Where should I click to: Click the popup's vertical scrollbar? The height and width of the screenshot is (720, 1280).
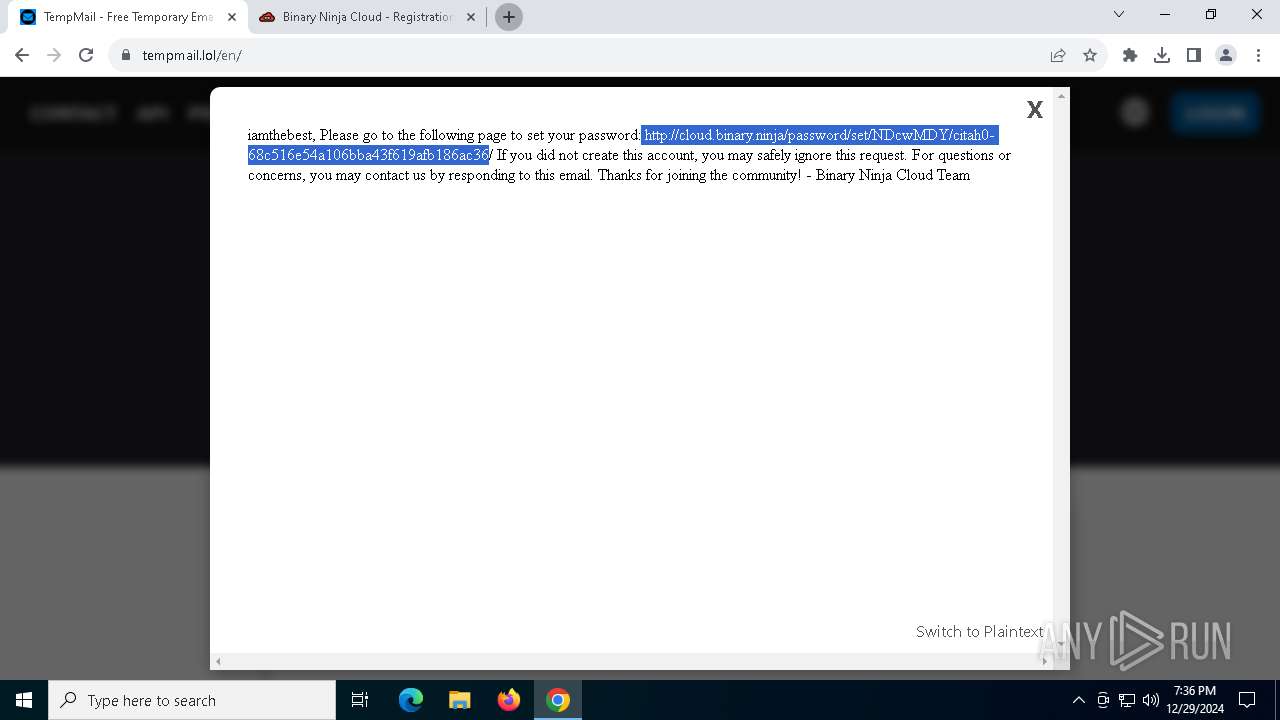tap(1062, 370)
